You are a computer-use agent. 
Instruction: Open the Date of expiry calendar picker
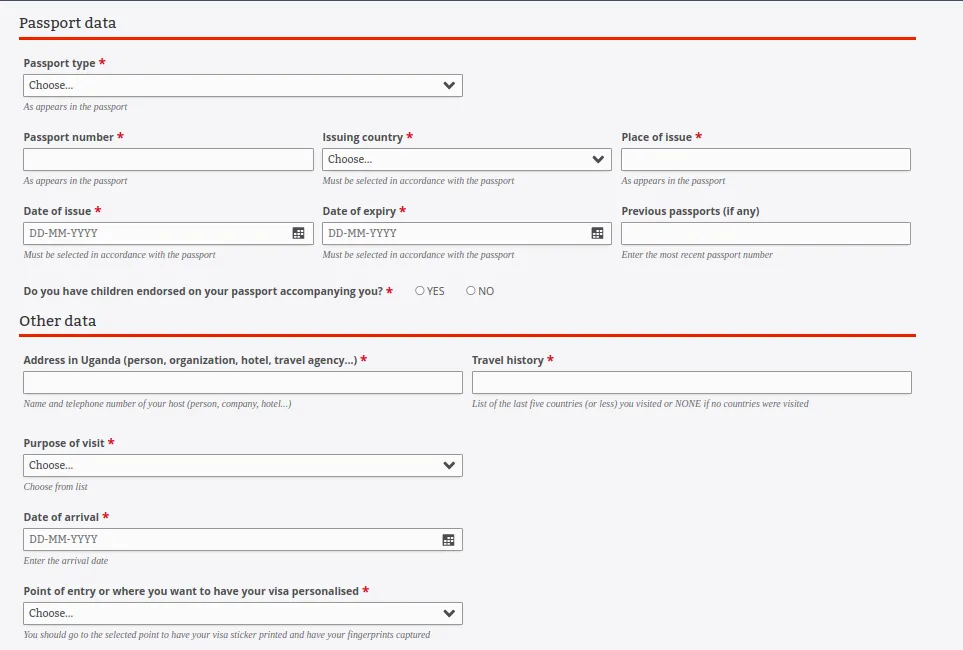pyautogui.click(x=597, y=233)
